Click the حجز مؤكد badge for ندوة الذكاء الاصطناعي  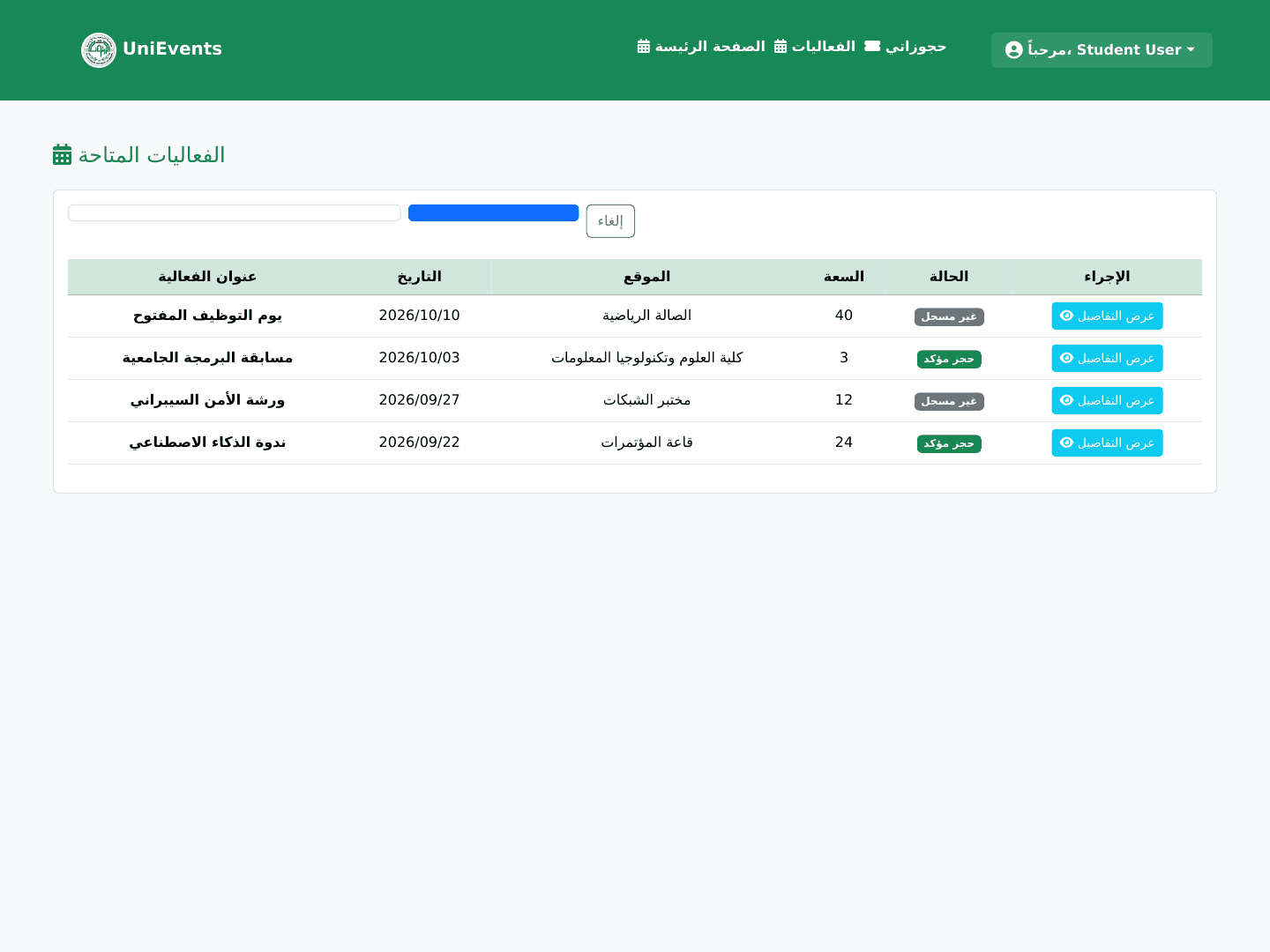tap(949, 443)
